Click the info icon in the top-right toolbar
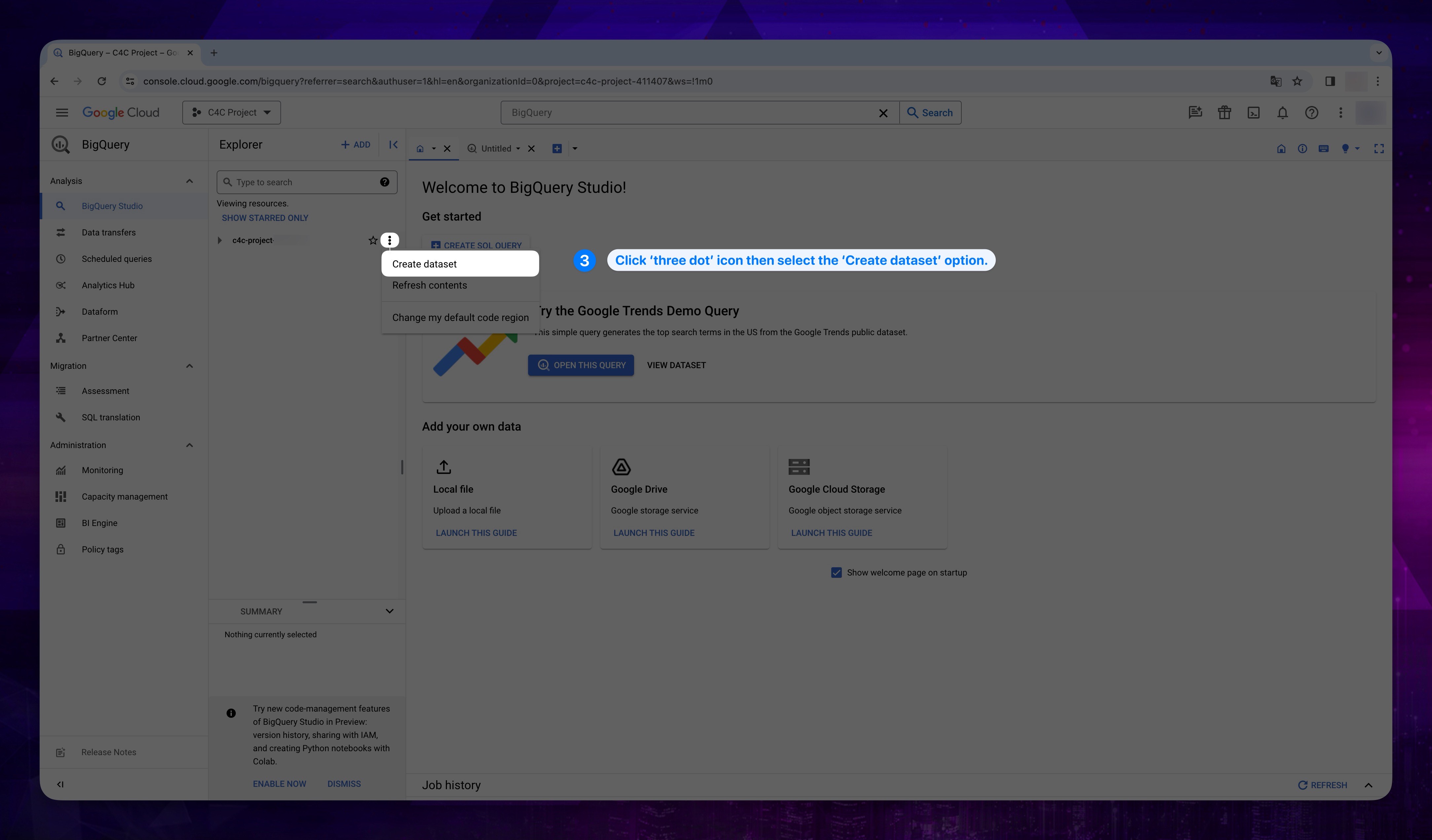This screenshot has width=1432, height=840. [1302, 149]
